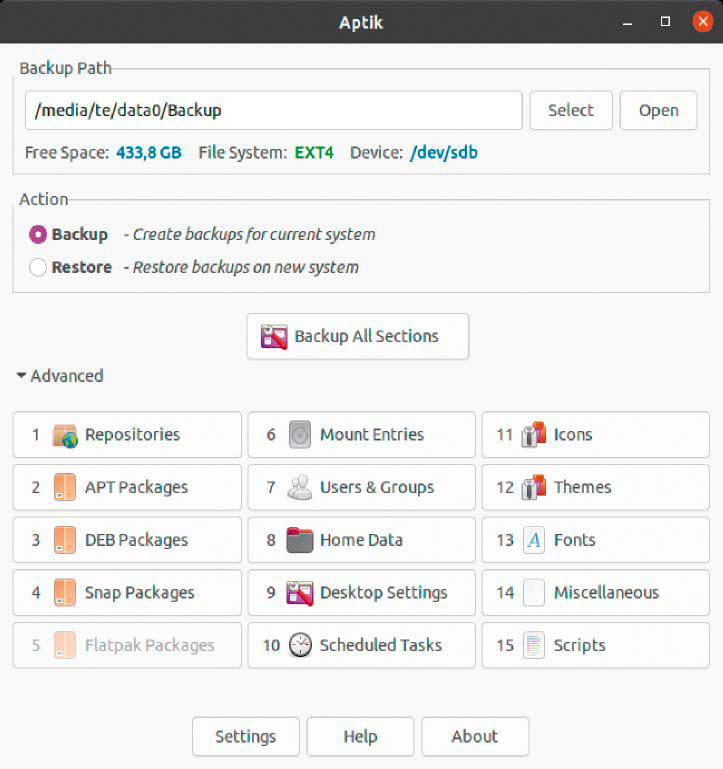
Task: Click the Snap Packages box icon
Action: click(65, 592)
